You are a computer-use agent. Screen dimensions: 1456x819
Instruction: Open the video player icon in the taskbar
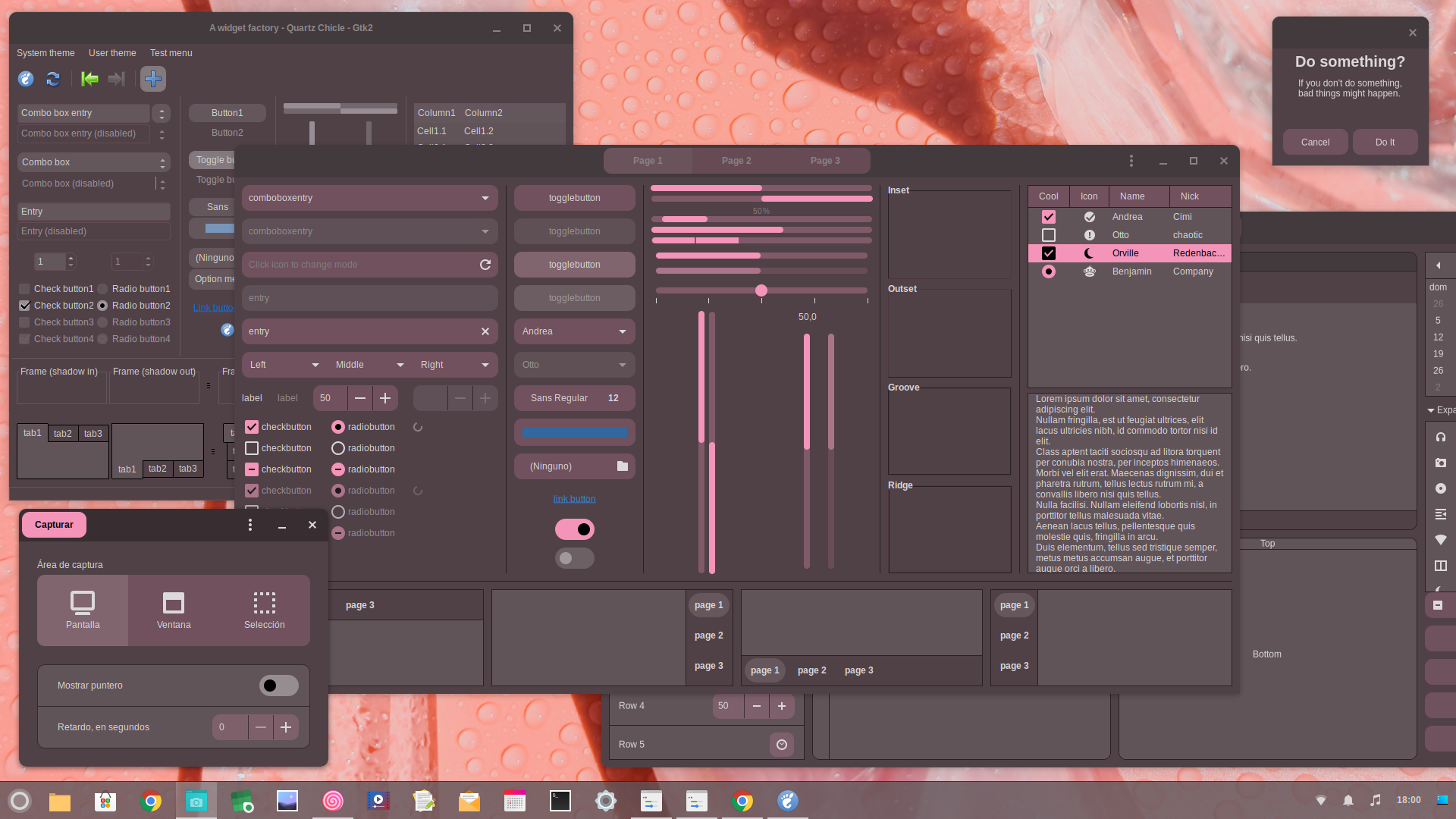pyautogui.click(x=378, y=801)
